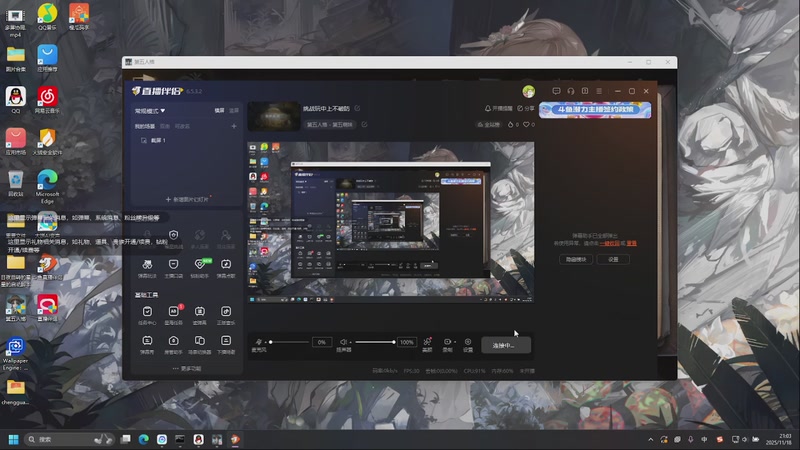Select the 我的场景 tab
The height and width of the screenshot is (450, 800).
pyautogui.click(x=144, y=126)
